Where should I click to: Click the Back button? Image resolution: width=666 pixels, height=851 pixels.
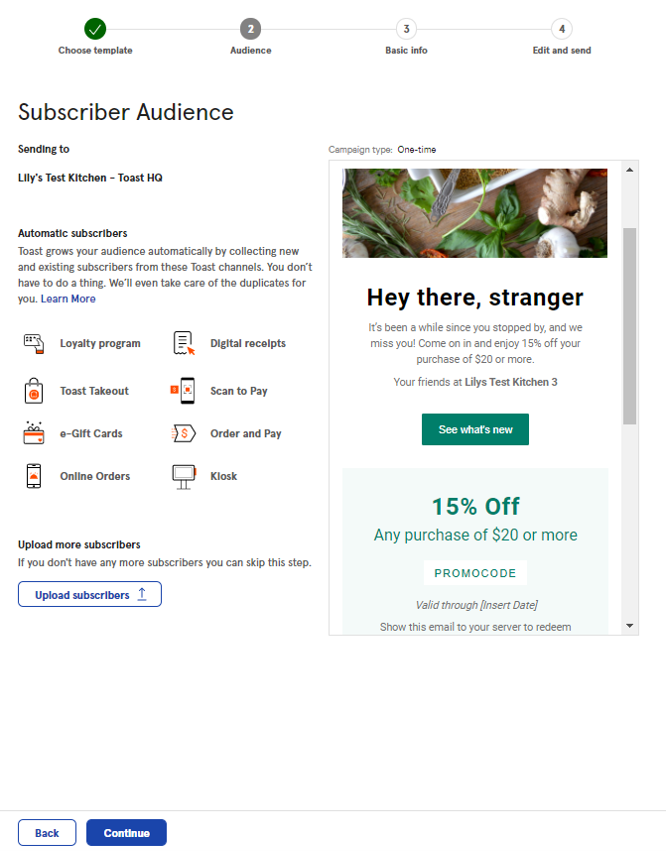pos(46,832)
